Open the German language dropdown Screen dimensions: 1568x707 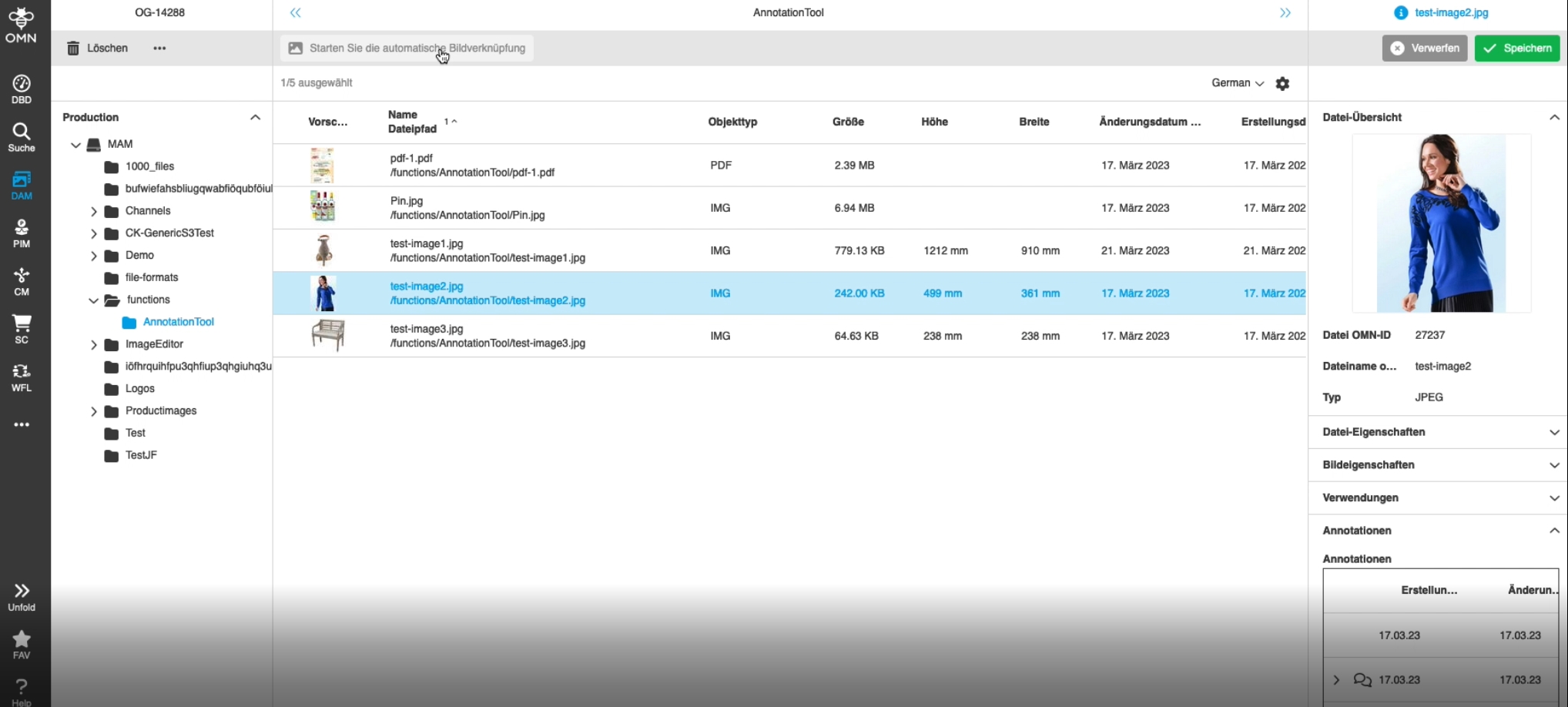click(1237, 83)
